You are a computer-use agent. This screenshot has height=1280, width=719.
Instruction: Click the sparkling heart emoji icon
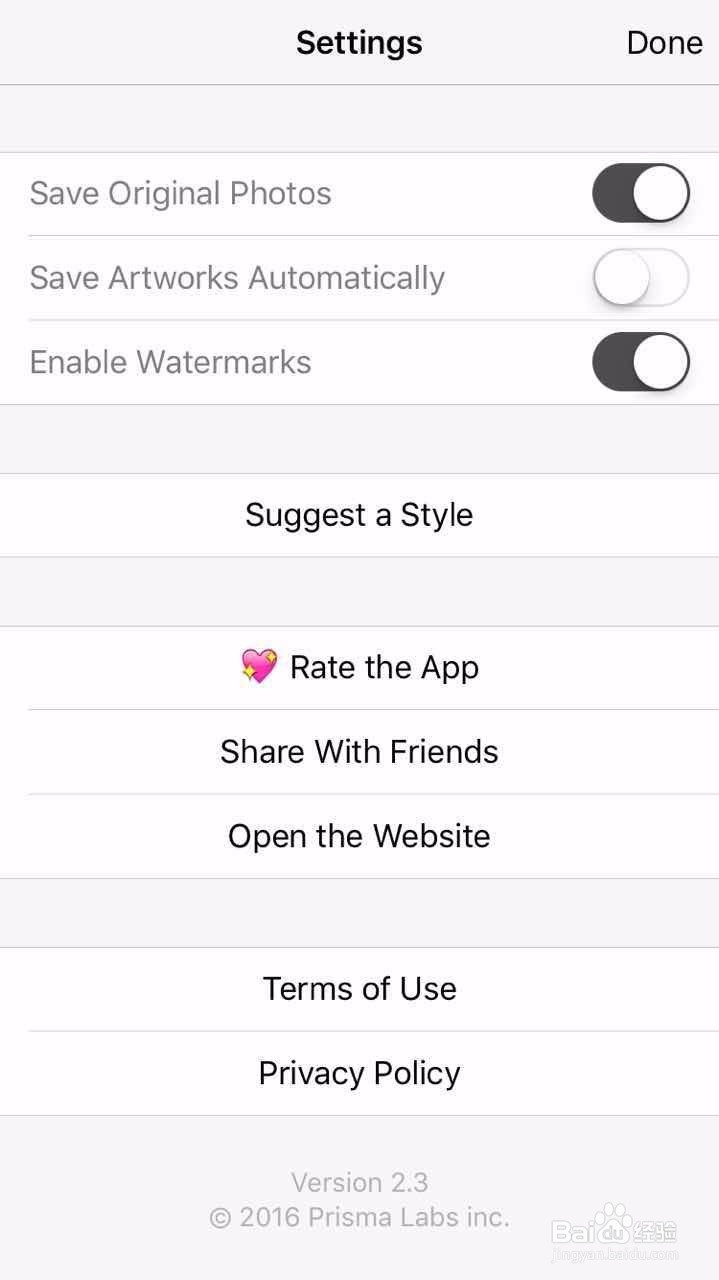pos(259,667)
